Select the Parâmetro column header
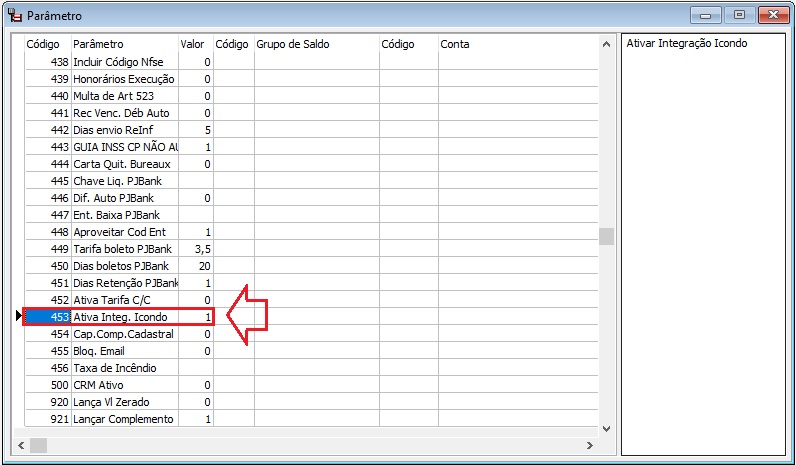 click(124, 45)
